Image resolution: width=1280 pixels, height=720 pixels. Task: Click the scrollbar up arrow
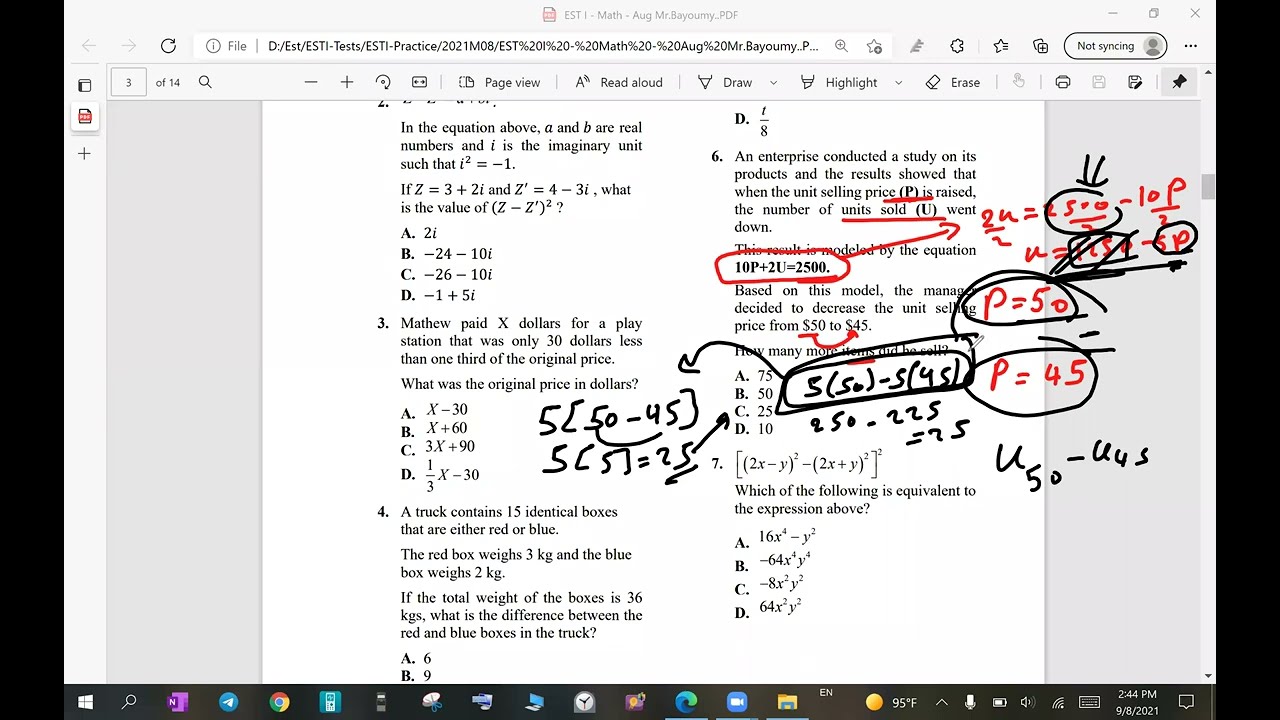pyautogui.click(x=1209, y=72)
